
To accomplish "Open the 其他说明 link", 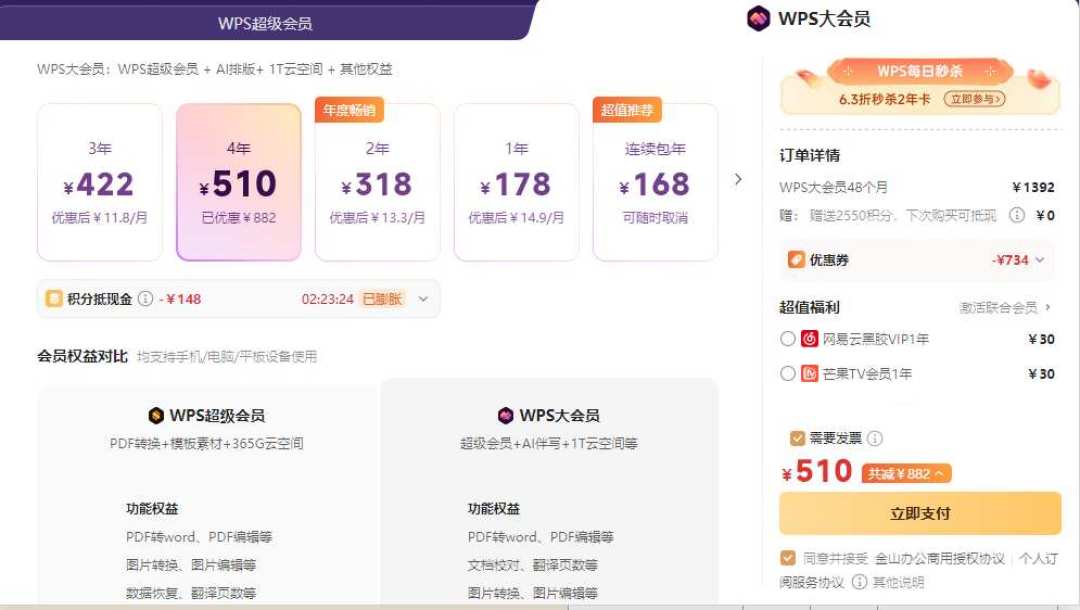I will [898, 582].
